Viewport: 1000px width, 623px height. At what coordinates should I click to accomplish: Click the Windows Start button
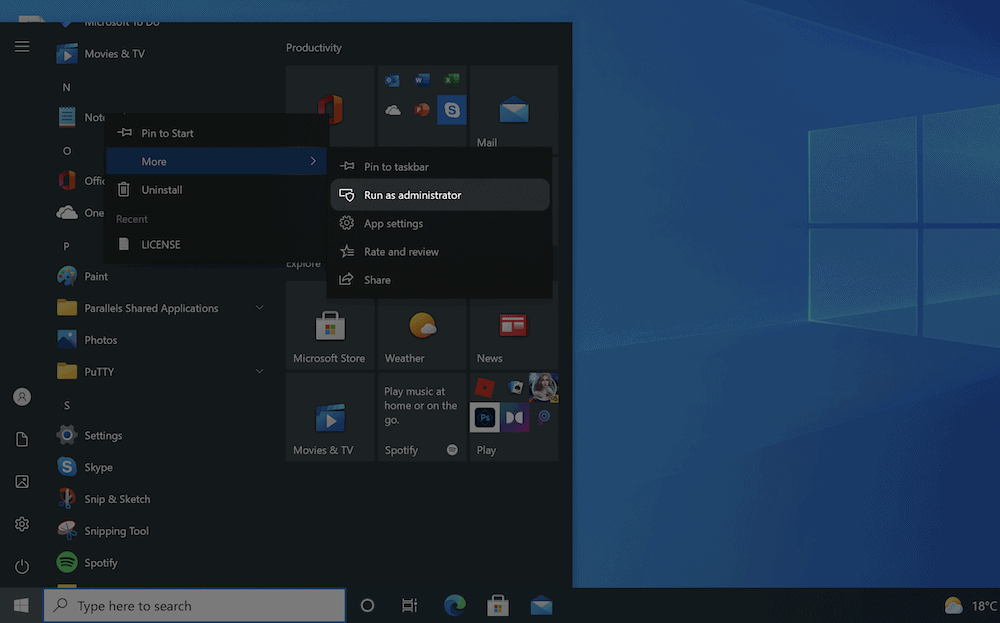coord(21,605)
